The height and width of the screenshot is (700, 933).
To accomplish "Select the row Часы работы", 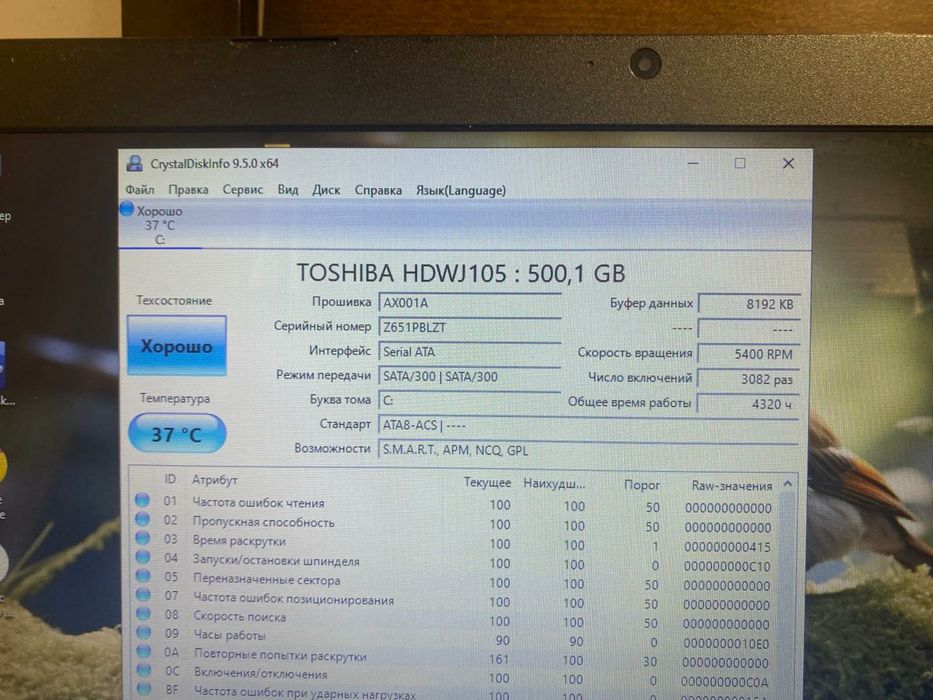I will [455, 639].
